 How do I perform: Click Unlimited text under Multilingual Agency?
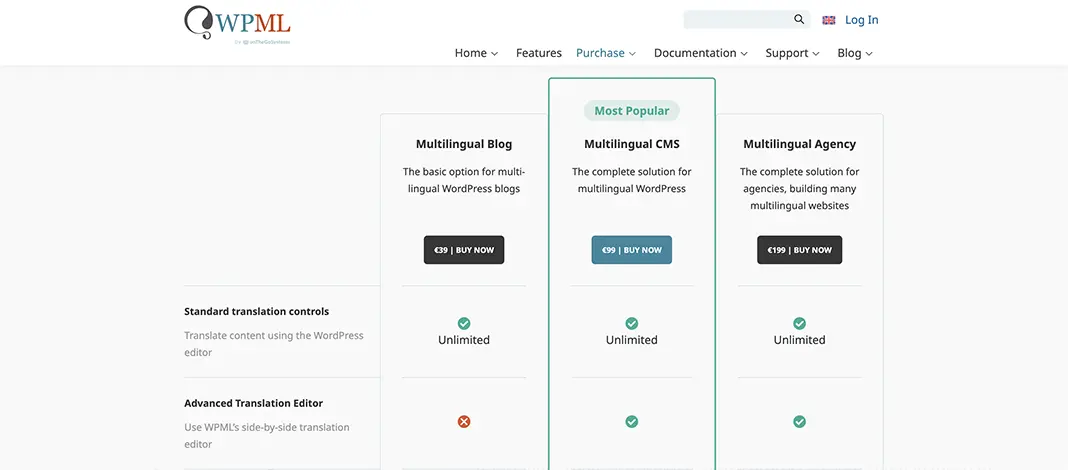[800, 340]
